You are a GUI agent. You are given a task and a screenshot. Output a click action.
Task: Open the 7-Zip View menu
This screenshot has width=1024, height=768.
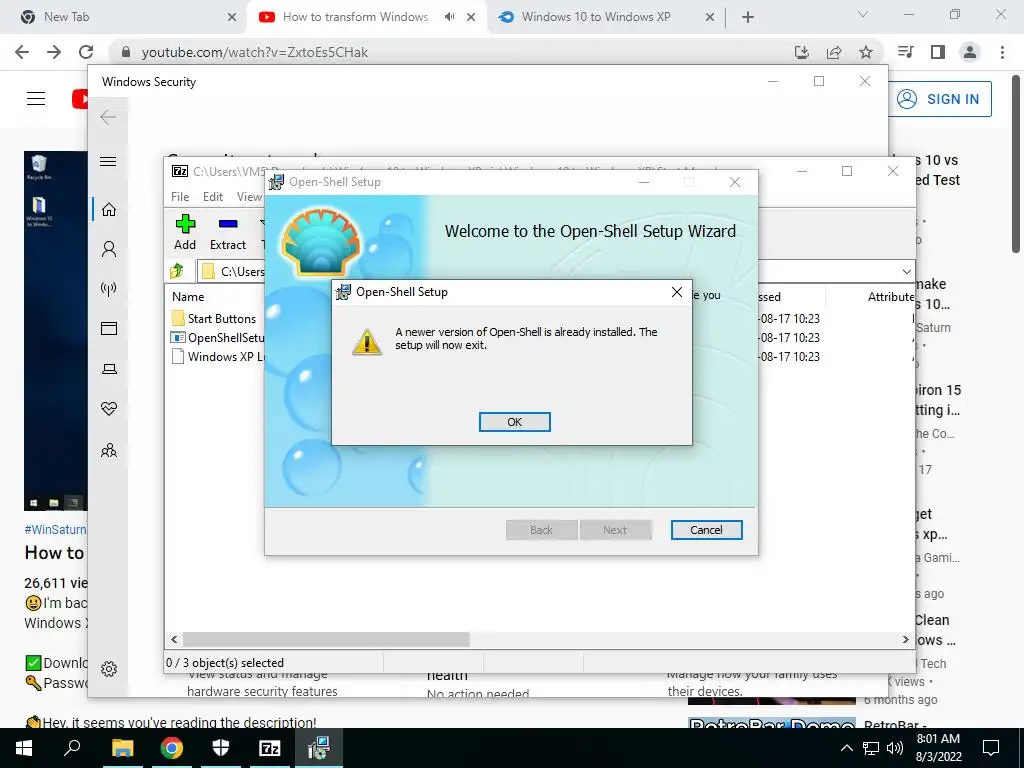249,197
